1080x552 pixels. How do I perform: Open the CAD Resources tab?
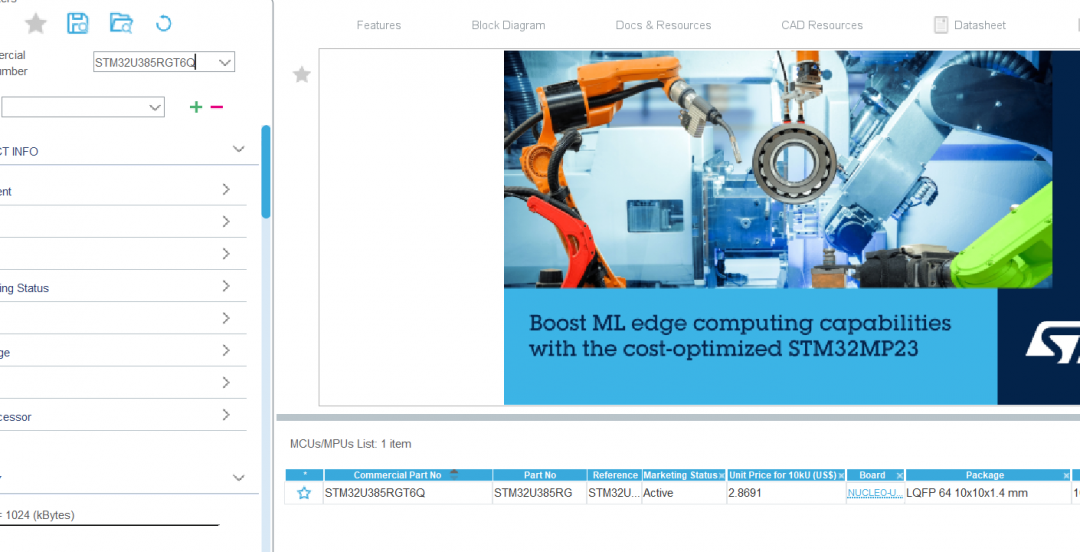tap(822, 25)
